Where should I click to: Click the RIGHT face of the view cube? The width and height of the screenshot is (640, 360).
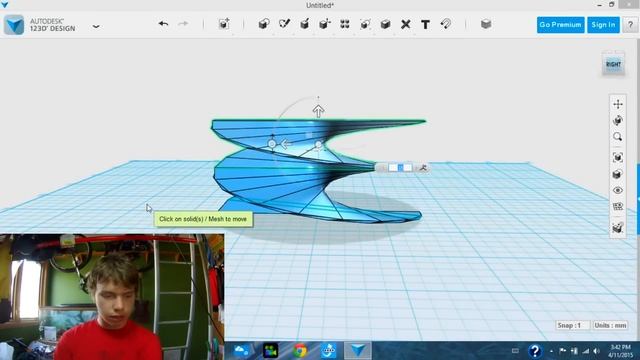613,64
